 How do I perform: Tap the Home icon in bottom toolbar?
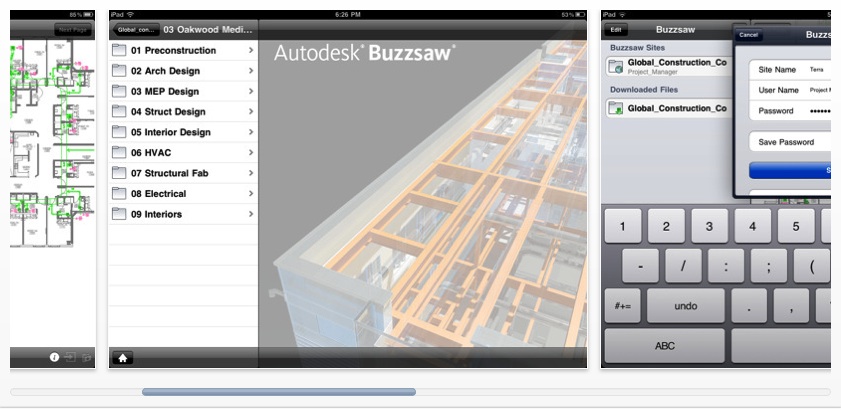122,358
